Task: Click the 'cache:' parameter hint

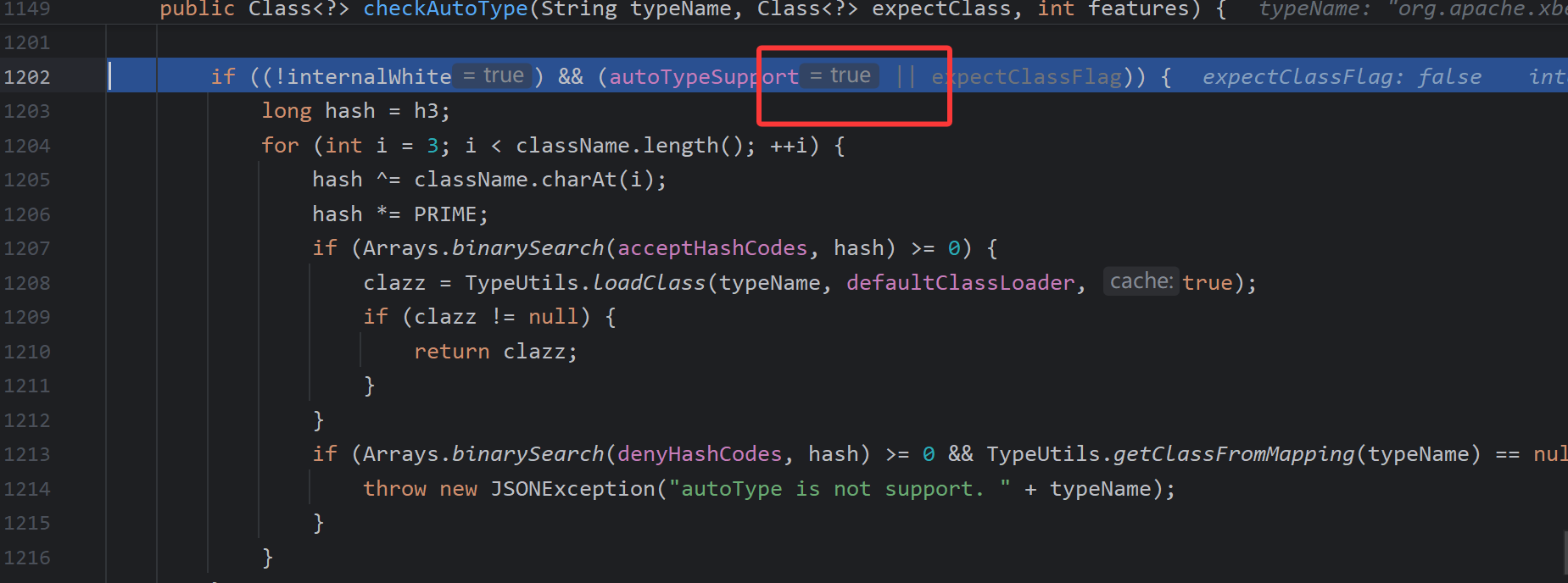Action: (x=1141, y=281)
